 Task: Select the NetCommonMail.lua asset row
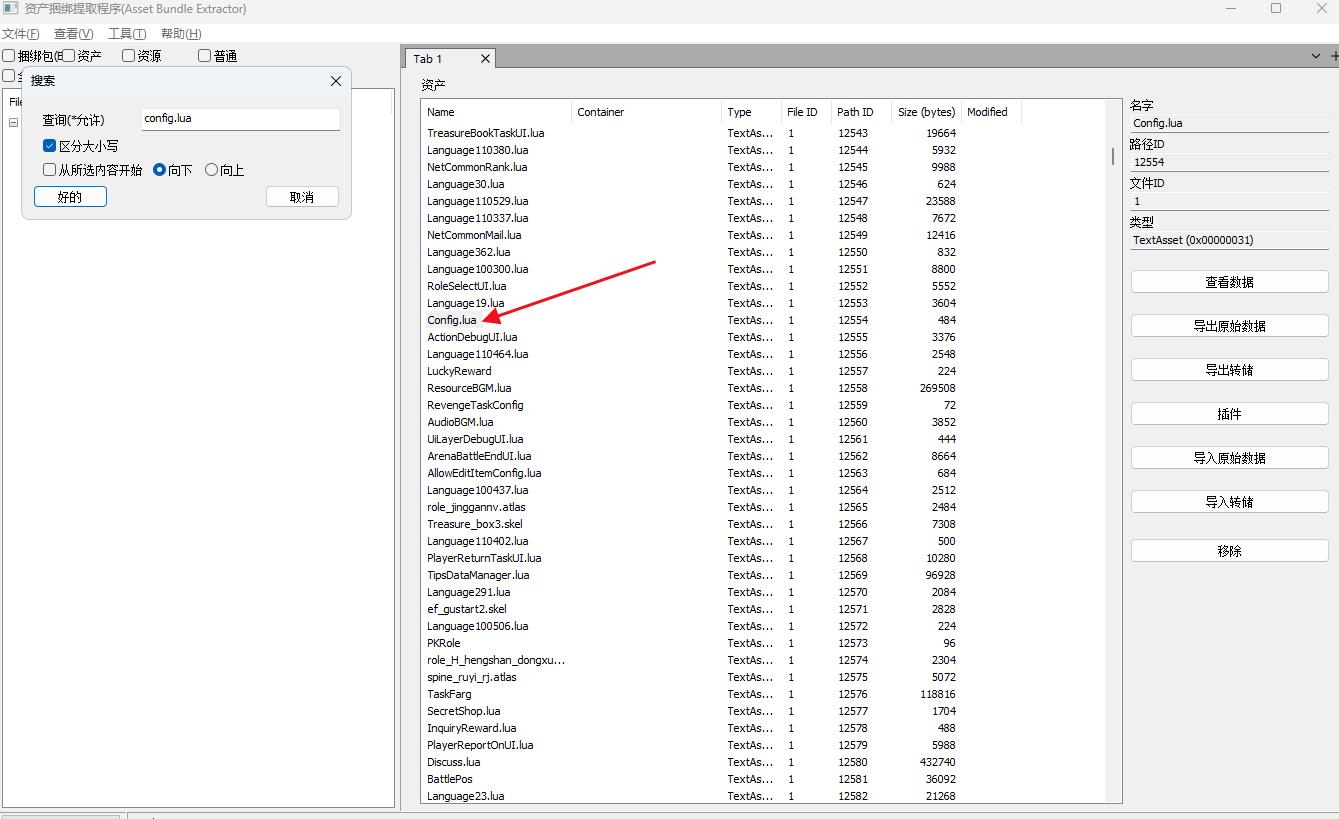point(691,235)
